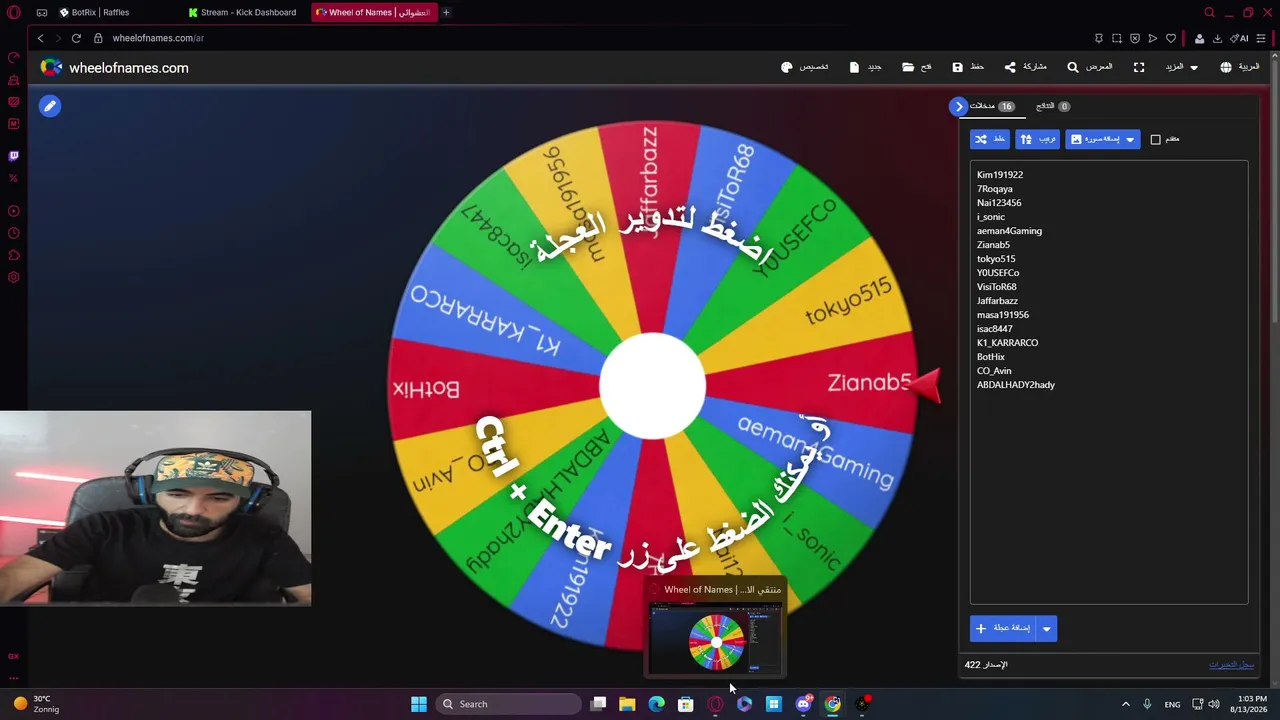This screenshot has width=1280, height=720.
Task: Go back with the browser back arrow
Action: coord(40,38)
